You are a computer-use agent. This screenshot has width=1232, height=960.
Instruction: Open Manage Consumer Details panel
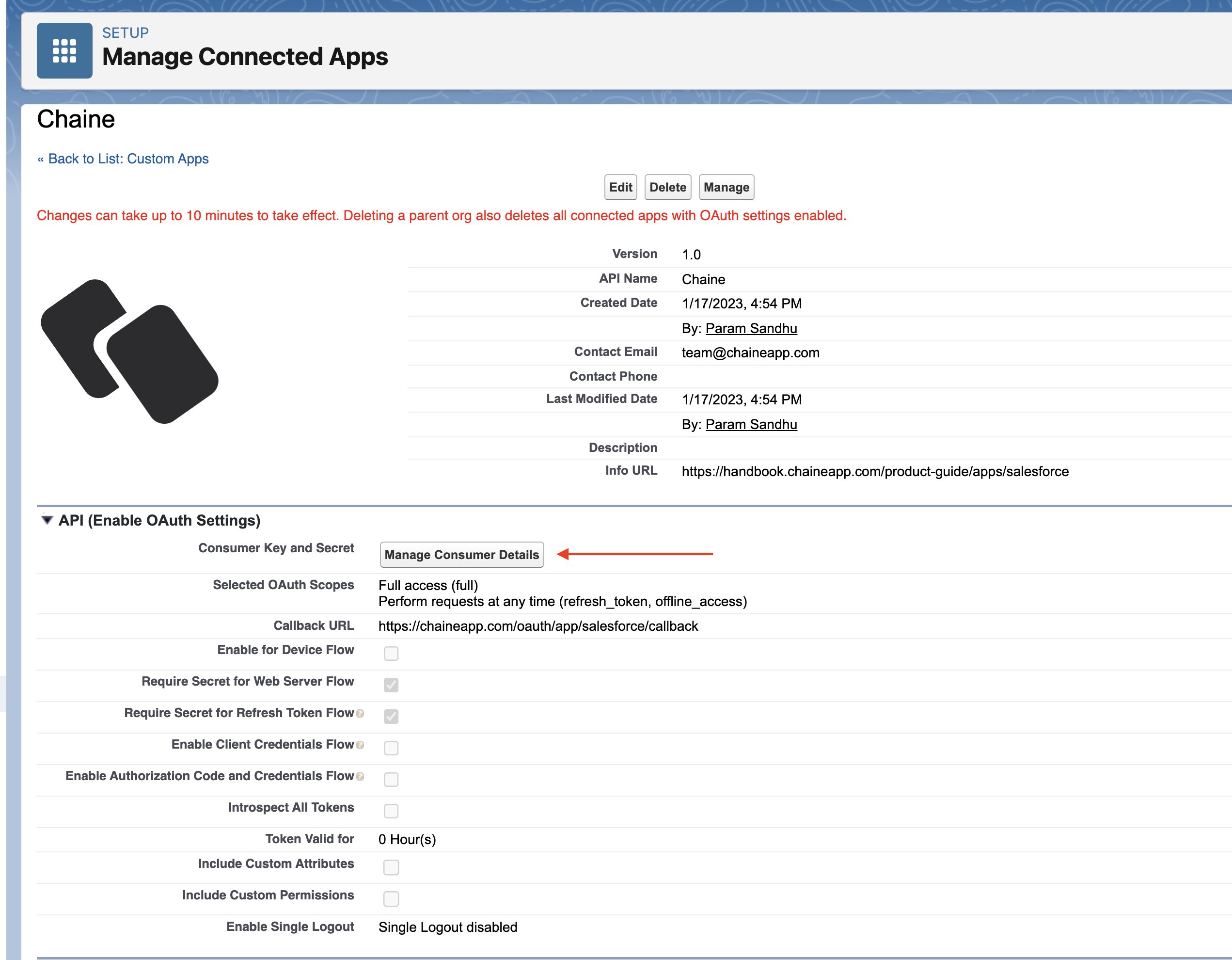point(462,553)
